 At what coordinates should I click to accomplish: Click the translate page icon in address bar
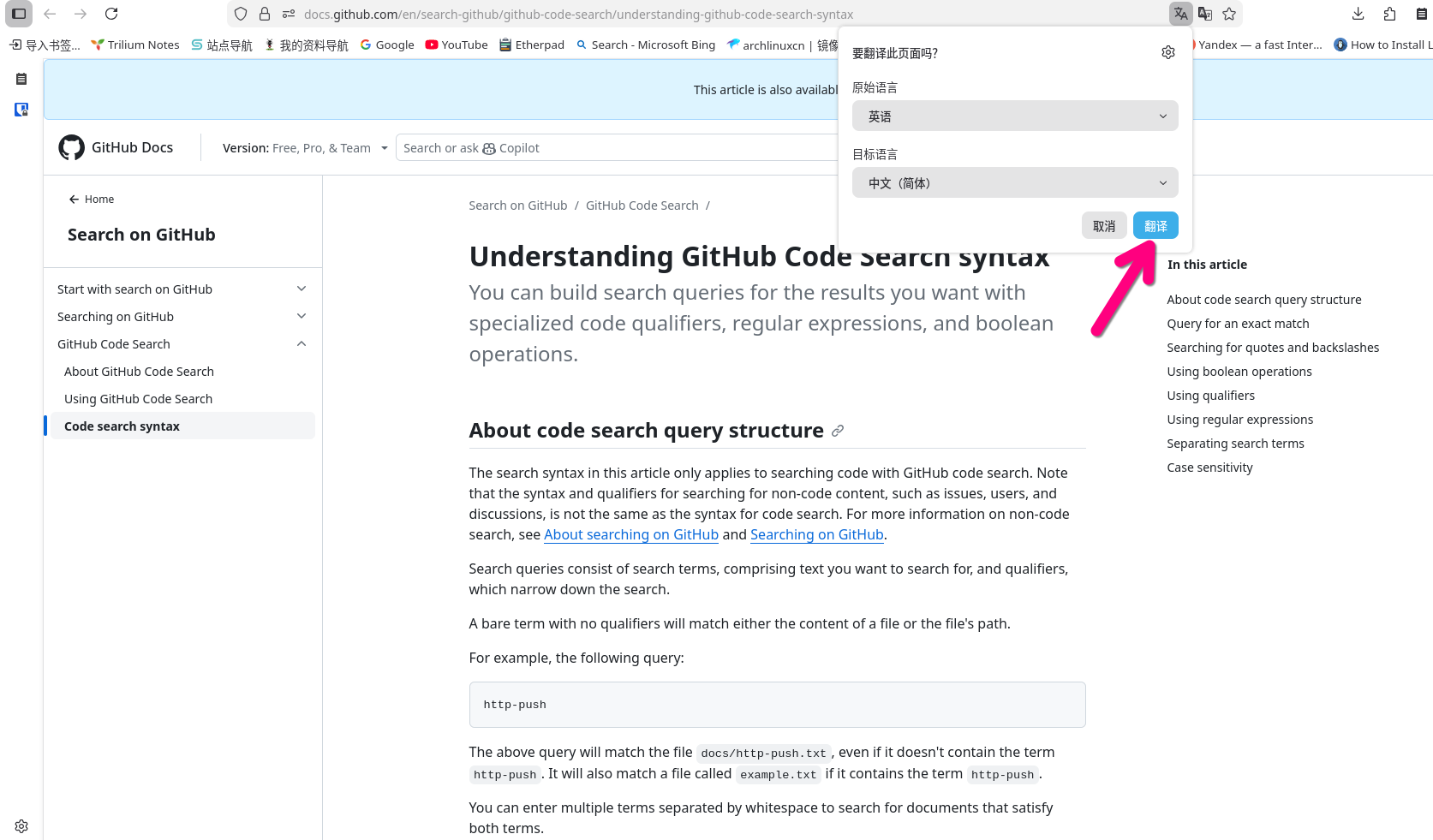click(x=1180, y=14)
